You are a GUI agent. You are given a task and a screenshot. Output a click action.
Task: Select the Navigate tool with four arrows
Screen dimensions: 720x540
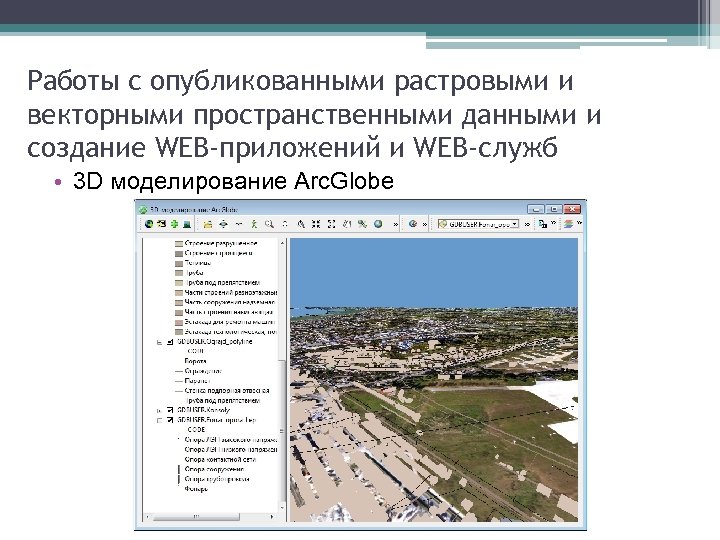click(224, 224)
